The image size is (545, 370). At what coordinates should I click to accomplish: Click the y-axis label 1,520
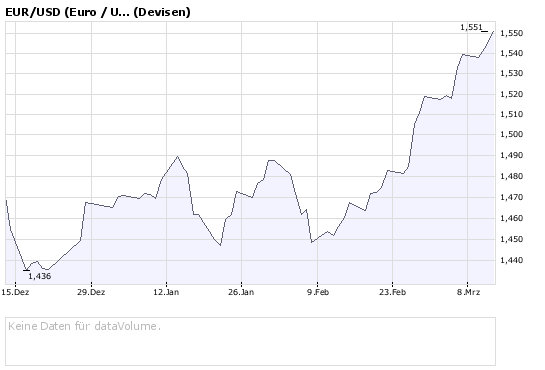[x=511, y=94]
